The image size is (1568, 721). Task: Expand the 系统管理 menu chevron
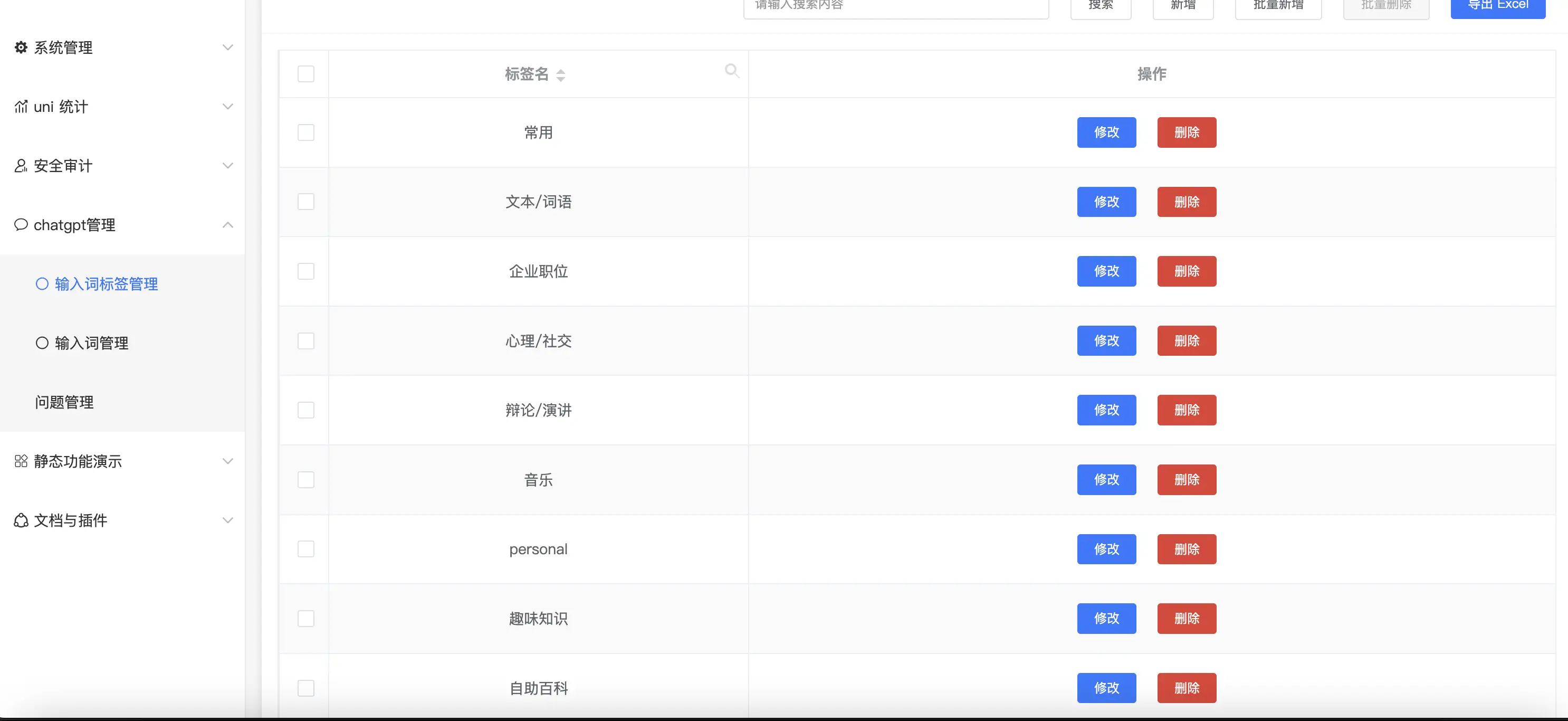pyautogui.click(x=227, y=48)
